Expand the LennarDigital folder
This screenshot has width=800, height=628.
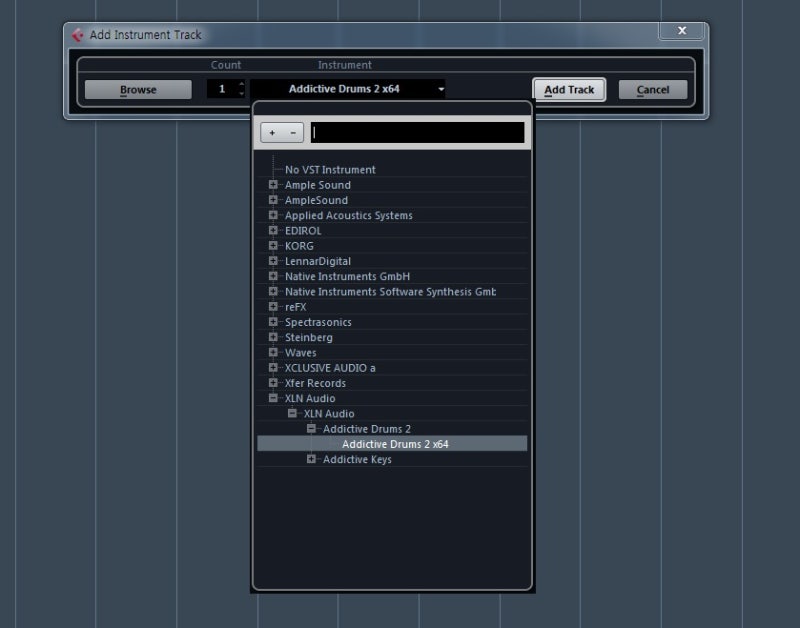pos(273,261)
